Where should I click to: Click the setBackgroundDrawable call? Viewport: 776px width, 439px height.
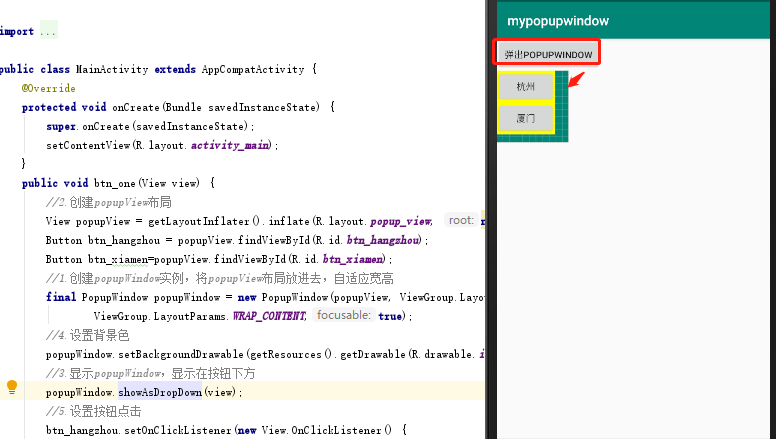[x=181, y=354]
